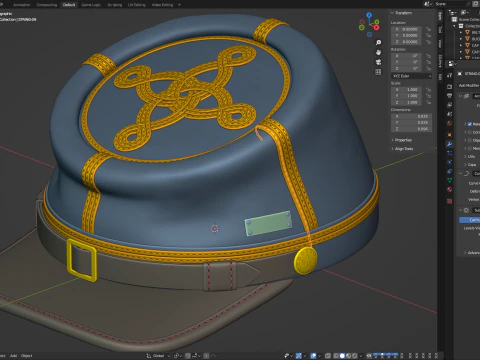This screenshot has width=480, height=360.
Task: Open the Tool properties tab icon
Action: [449, 75]
